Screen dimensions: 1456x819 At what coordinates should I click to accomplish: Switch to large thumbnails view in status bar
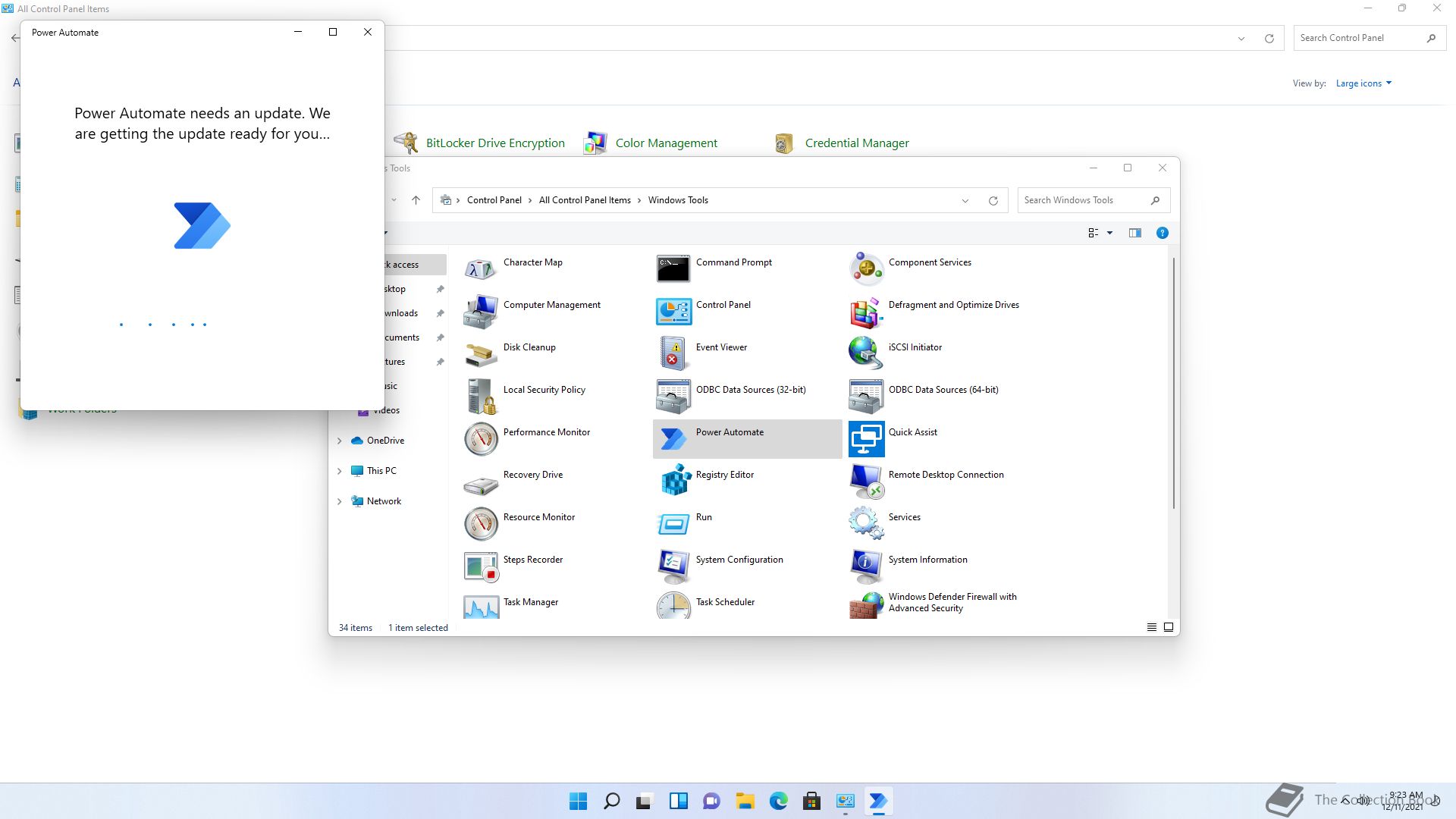pos(1169,627)
